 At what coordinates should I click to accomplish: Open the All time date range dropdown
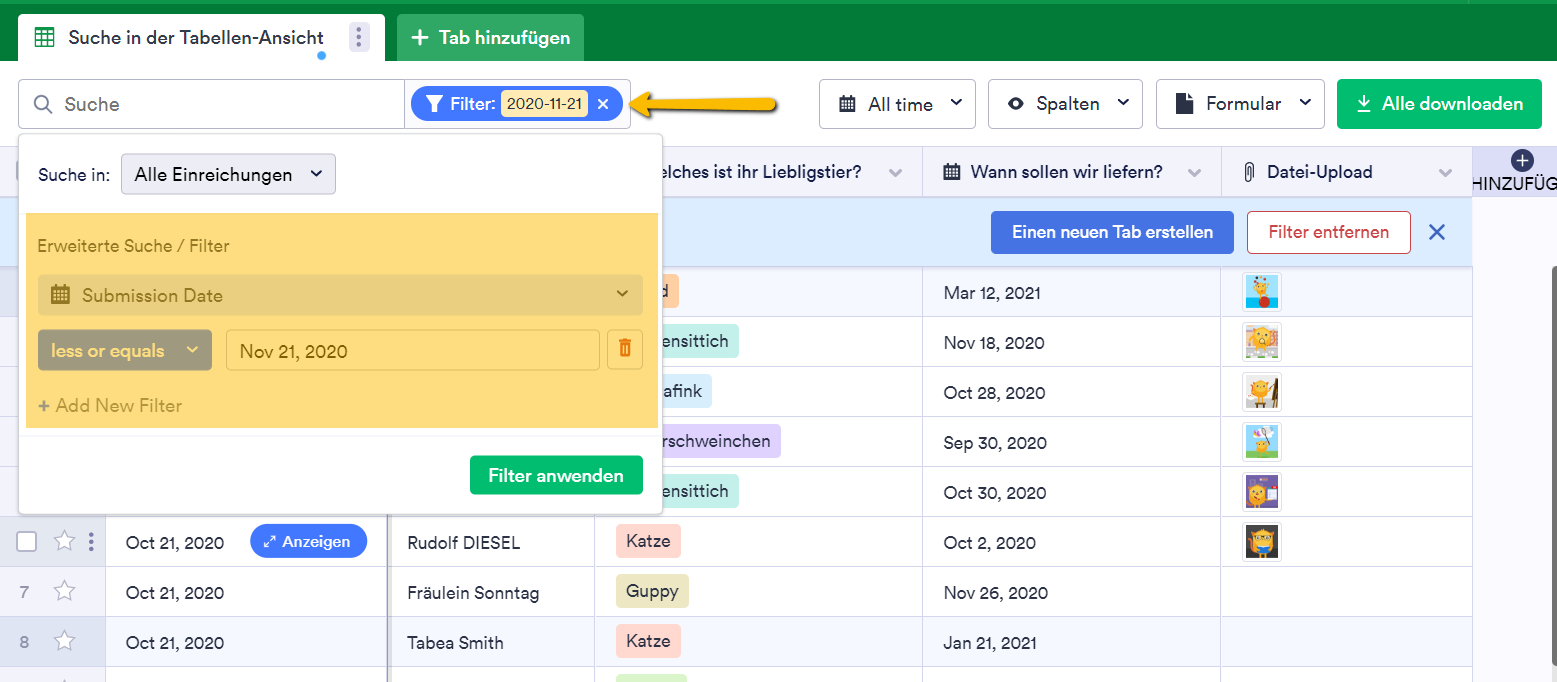(897, 104)
